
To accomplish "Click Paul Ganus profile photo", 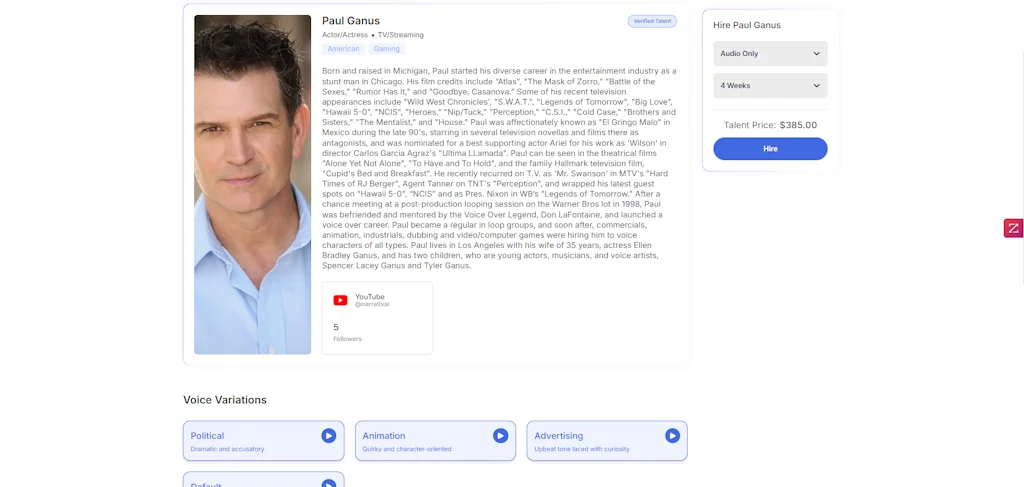I will tap(252, 185).
